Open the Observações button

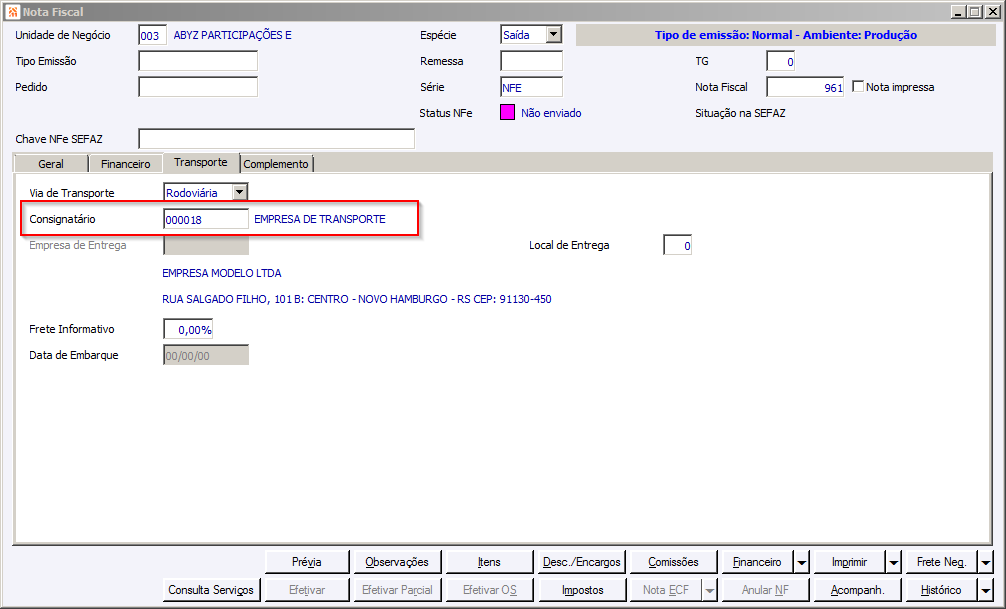397,562
